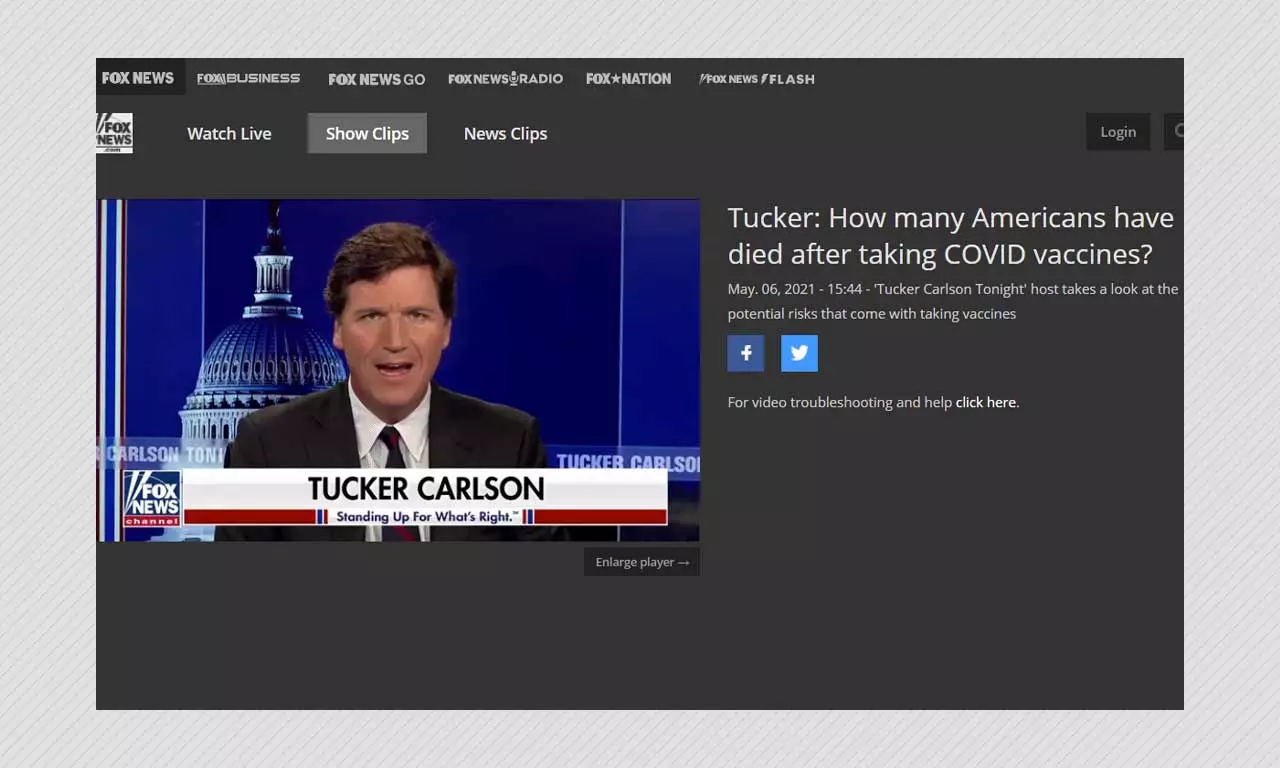
Task: Follow the 'click here' help link
Action: click(986, 402)
